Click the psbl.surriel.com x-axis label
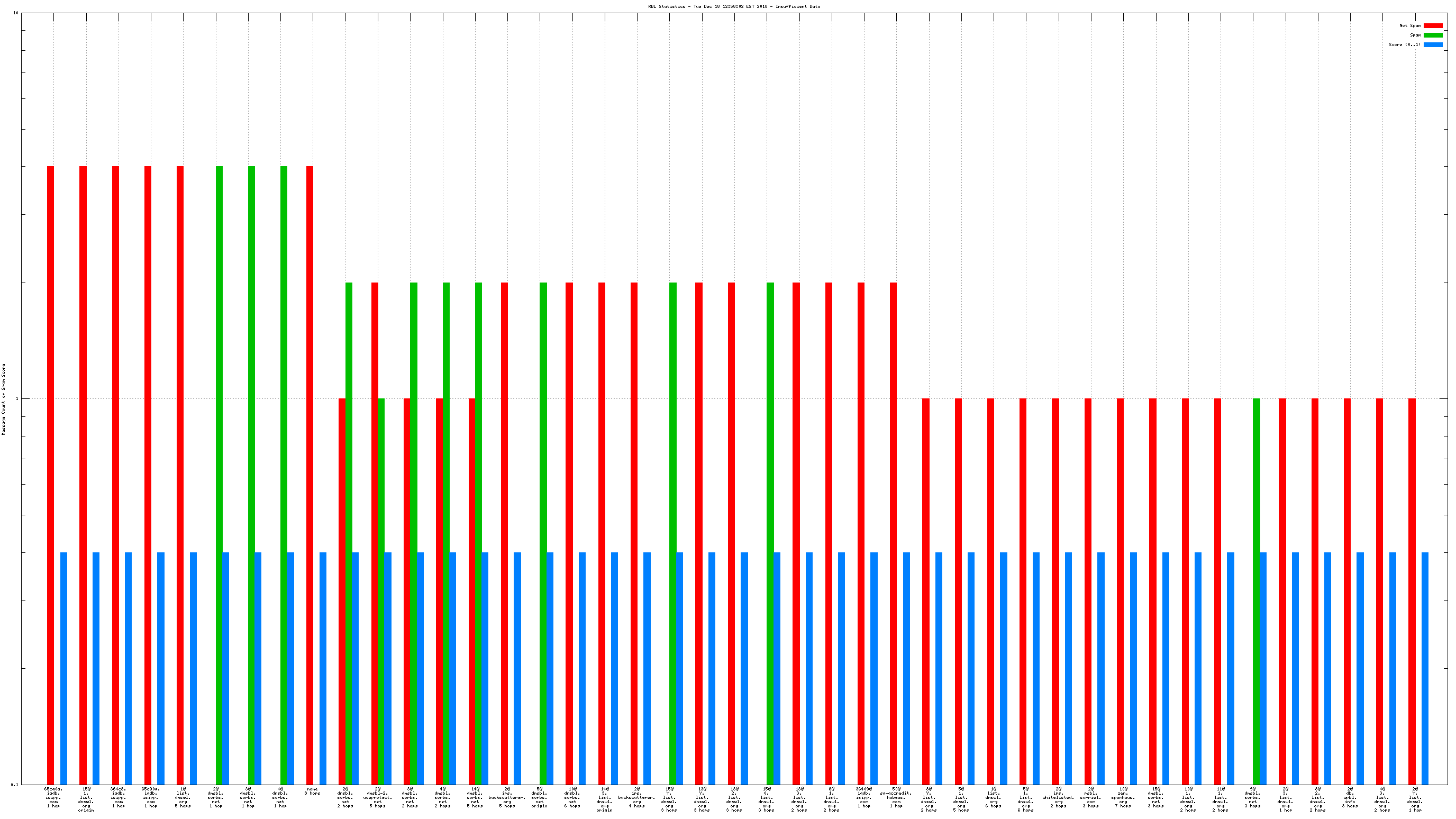 1091,797
